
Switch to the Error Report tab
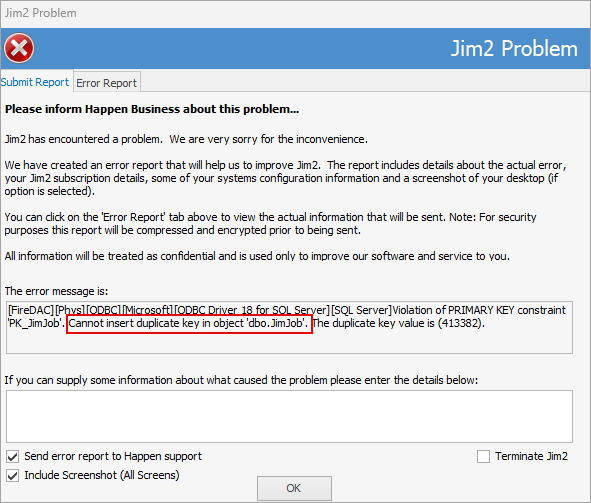pos(107,83)
